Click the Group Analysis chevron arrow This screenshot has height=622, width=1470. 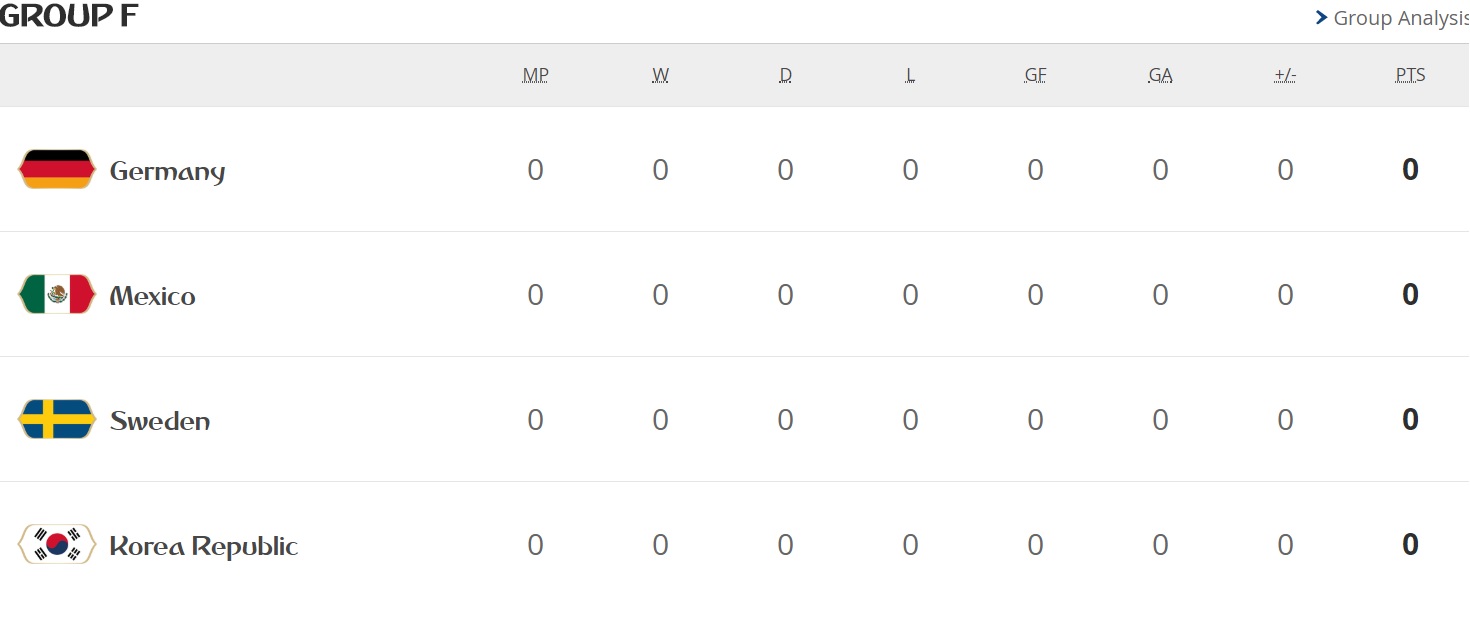1322,18
